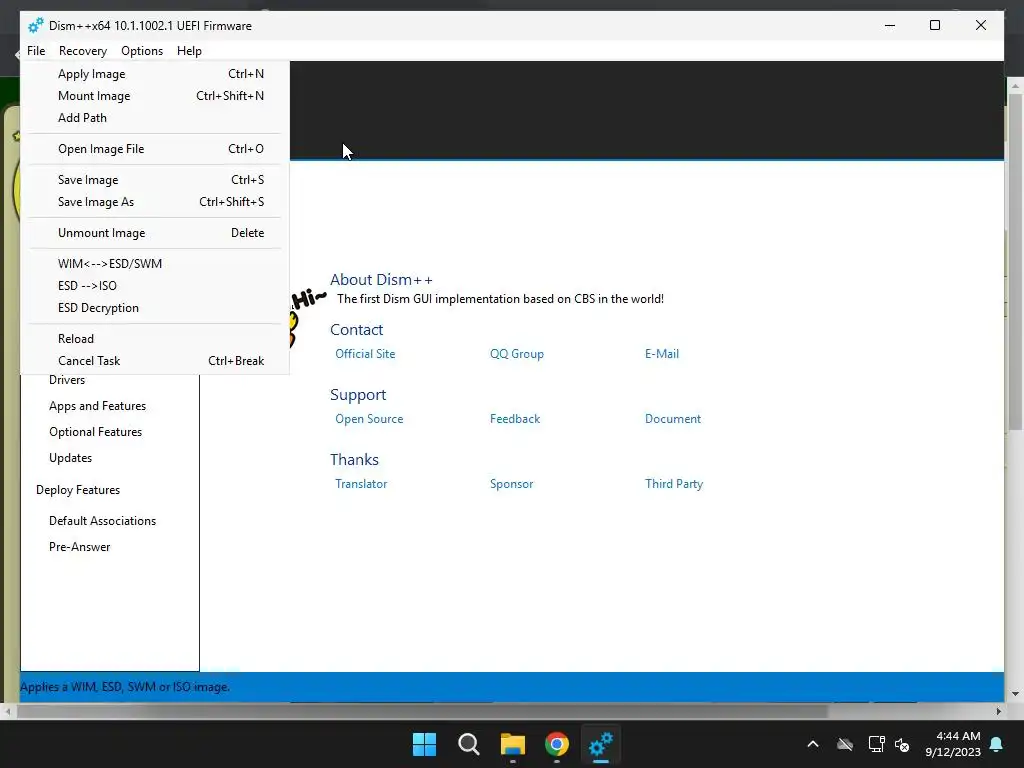Click the muted volume tray icon
The height and width of the screenshot is (768, 1024).
(x=903, y=744)
